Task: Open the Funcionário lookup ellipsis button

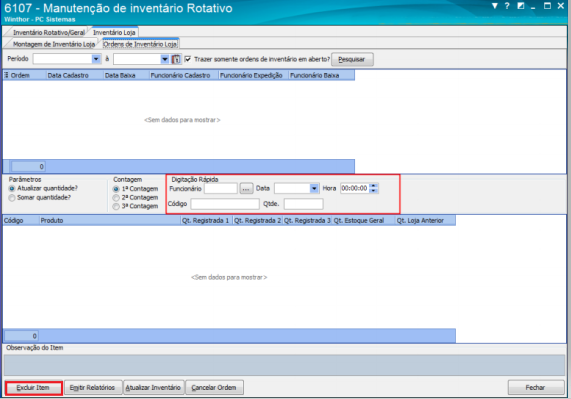Action: (246, 189)
